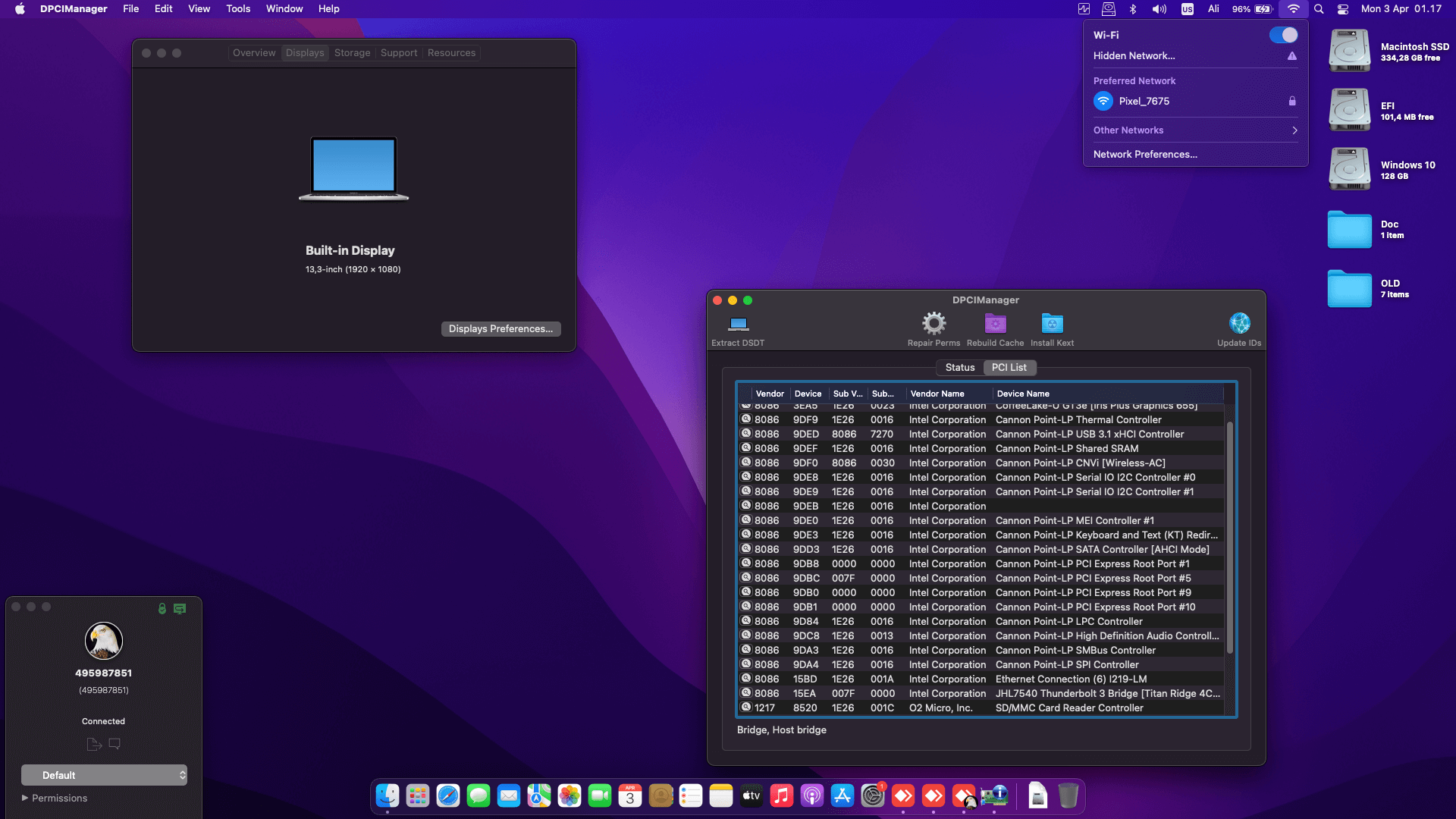Click the volume icon in the menu bar
Image resolution: width=1456 pixels, height=819 pixels.
[x=1158, y=9]
